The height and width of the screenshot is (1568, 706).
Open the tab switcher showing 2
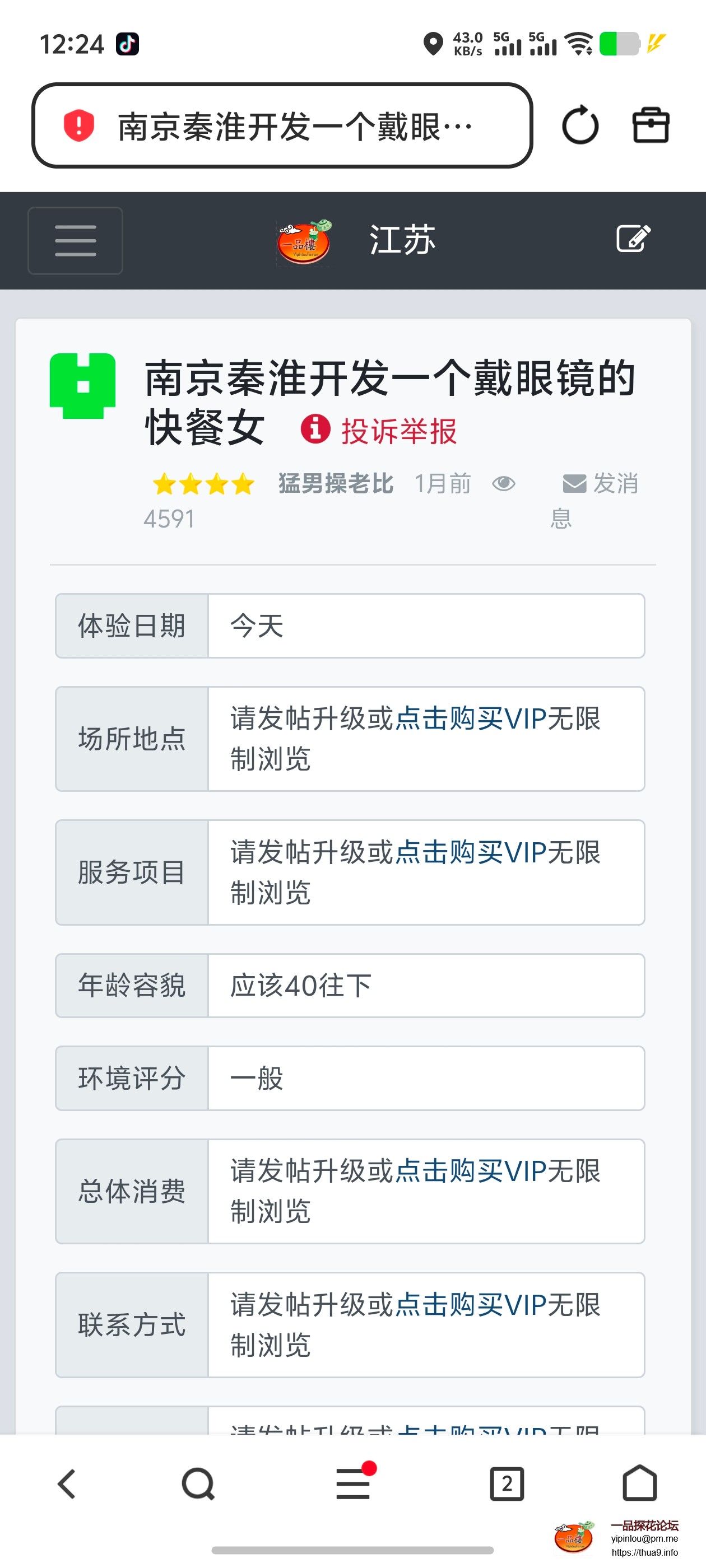pyautogui.click(x=506, y=1484)
